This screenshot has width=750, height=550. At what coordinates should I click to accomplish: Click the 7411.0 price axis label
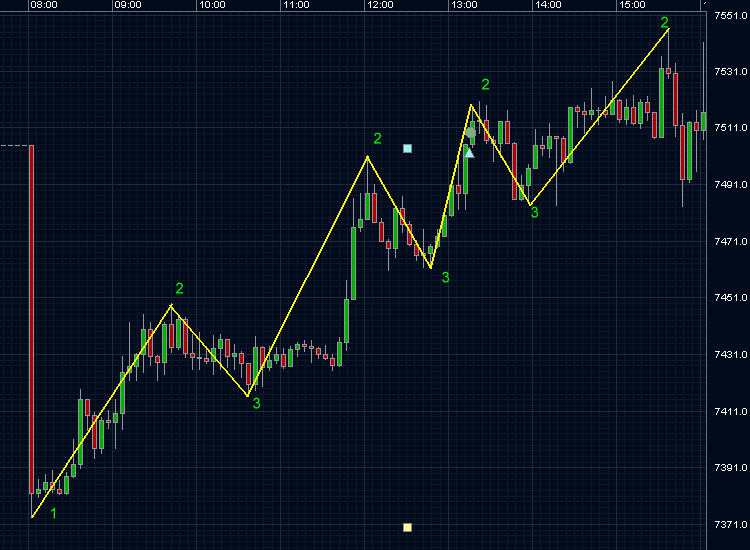[x=730, y=411]
